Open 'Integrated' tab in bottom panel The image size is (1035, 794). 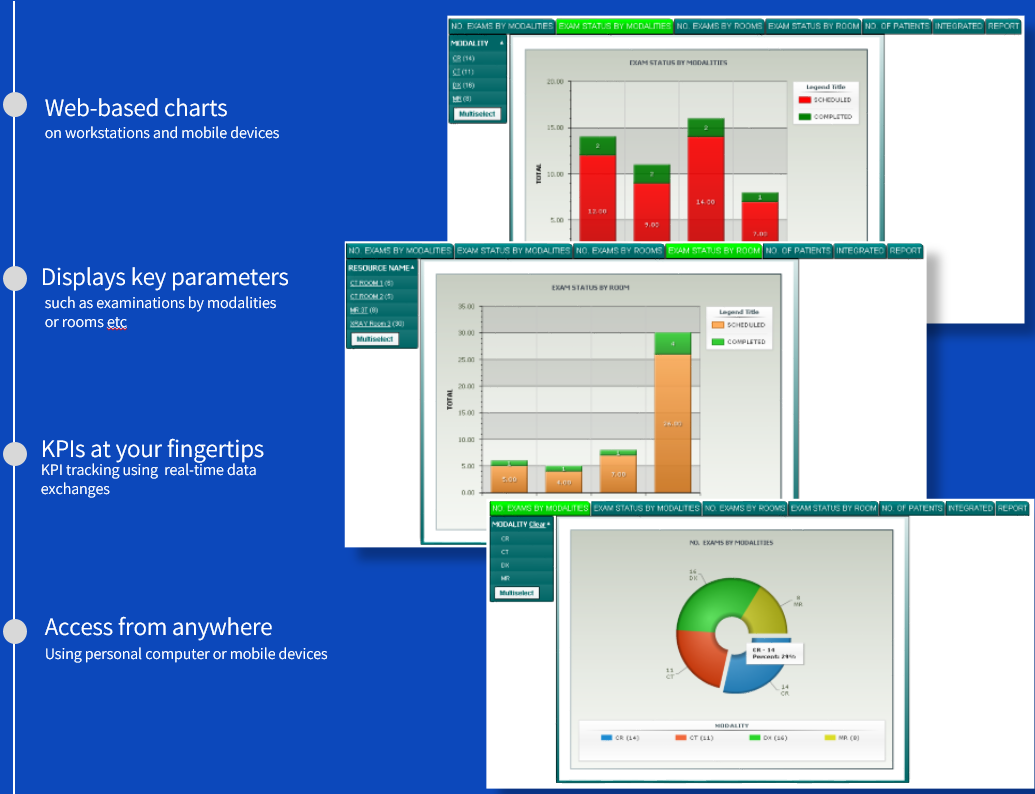pos(970,508)
